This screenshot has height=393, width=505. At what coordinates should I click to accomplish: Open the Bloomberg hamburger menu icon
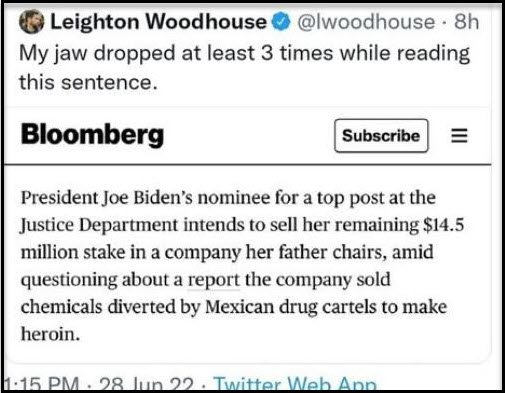[x=459, y=136]
